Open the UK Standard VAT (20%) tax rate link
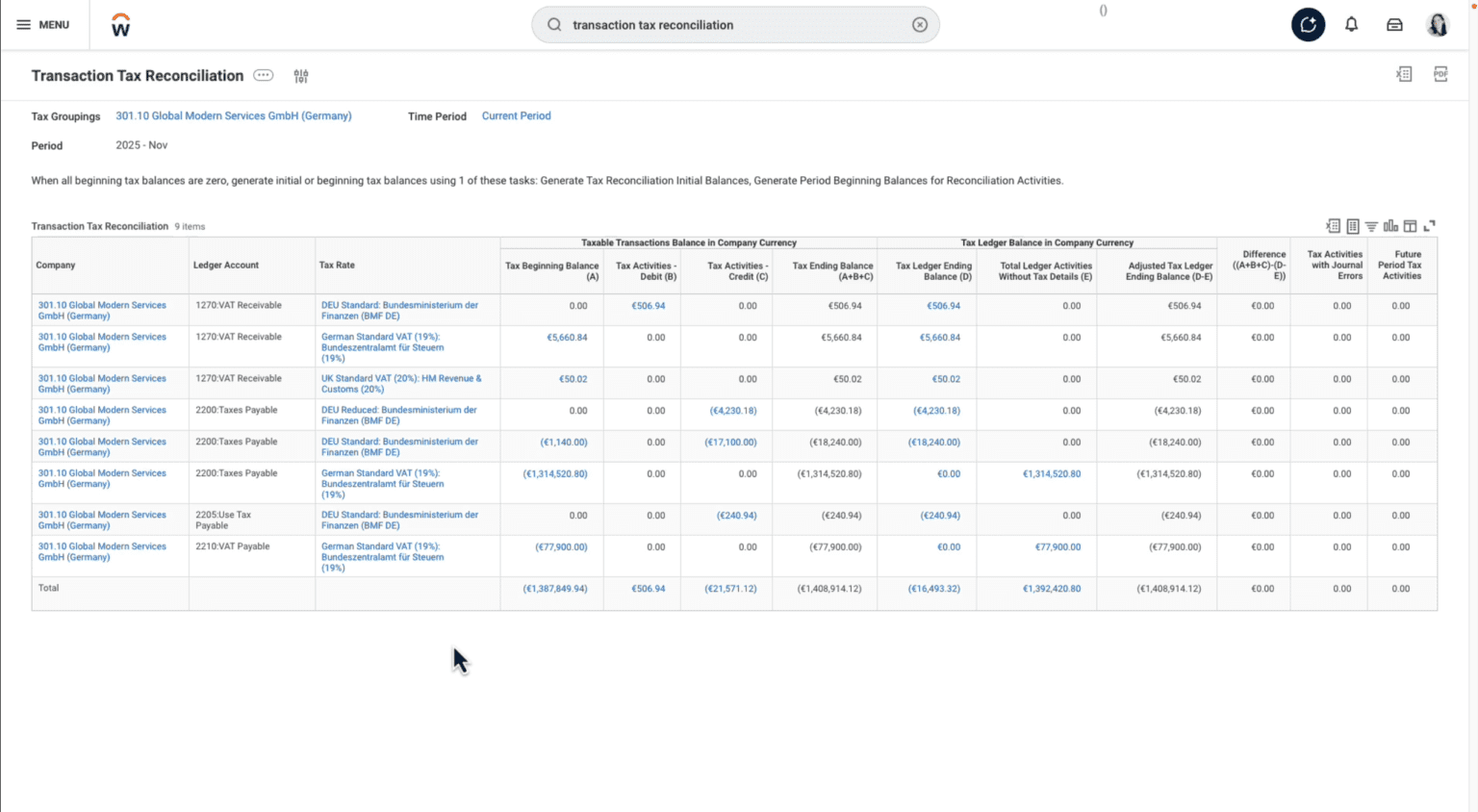 click(401, 384)
